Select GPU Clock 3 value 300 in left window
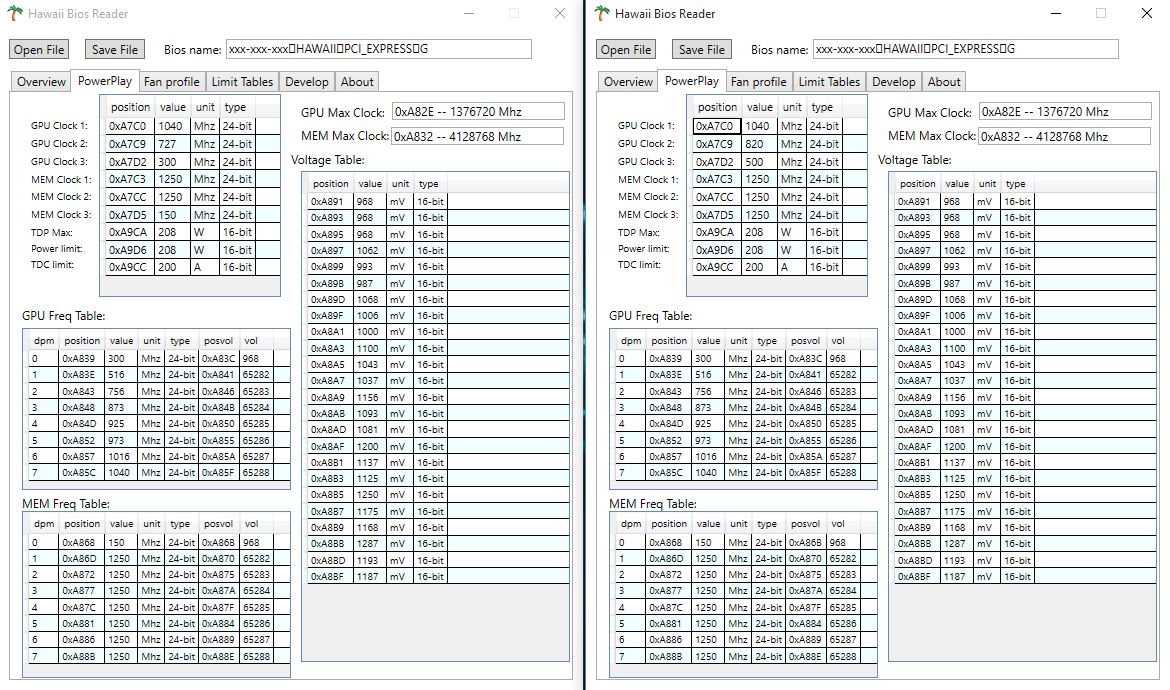The image size is (1170, 690). pos(172,162)
